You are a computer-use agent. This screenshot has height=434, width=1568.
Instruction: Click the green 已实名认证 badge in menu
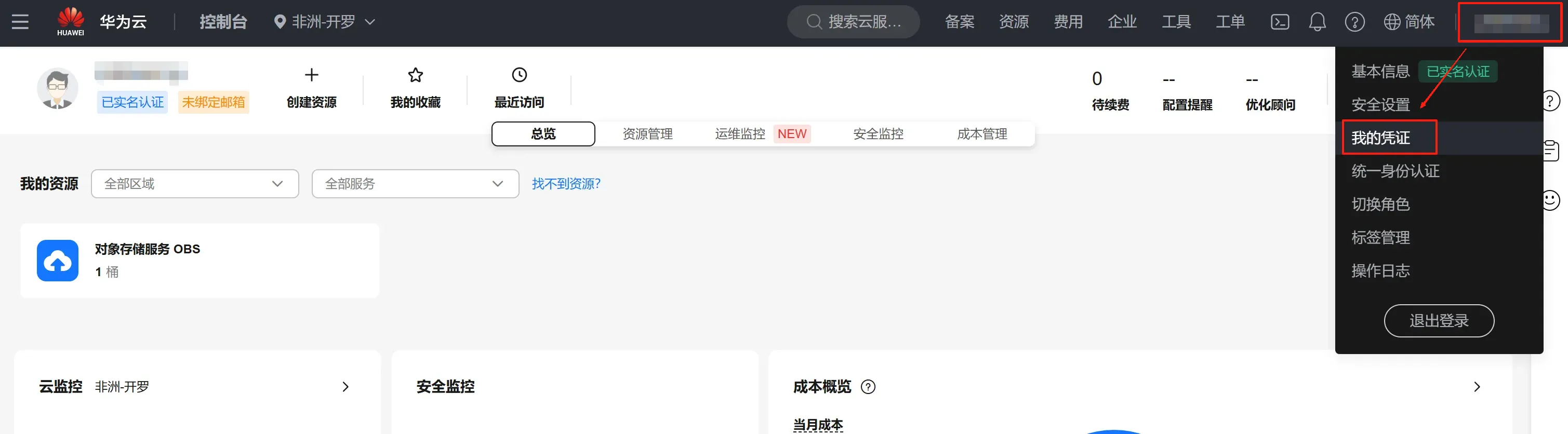coord(1458,72)
